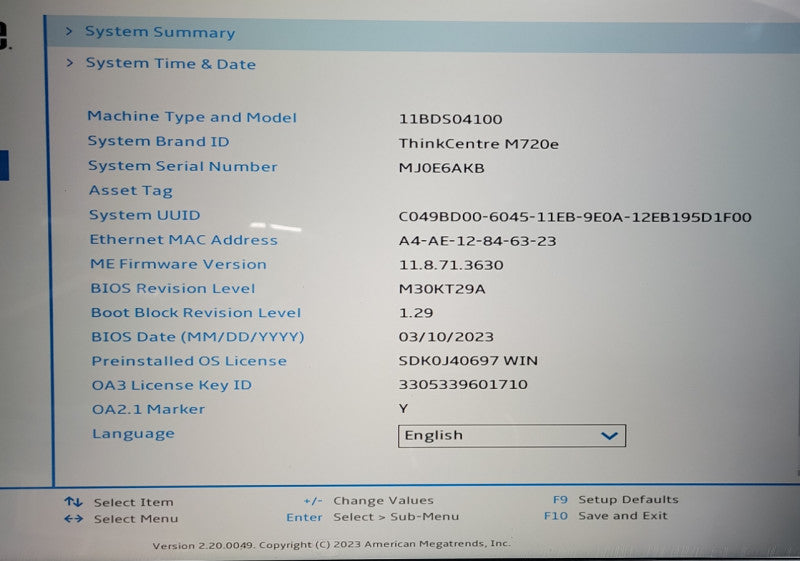Click the F10 key hint
The height and width of the screenshot is (561, 800).
(556, 516)
